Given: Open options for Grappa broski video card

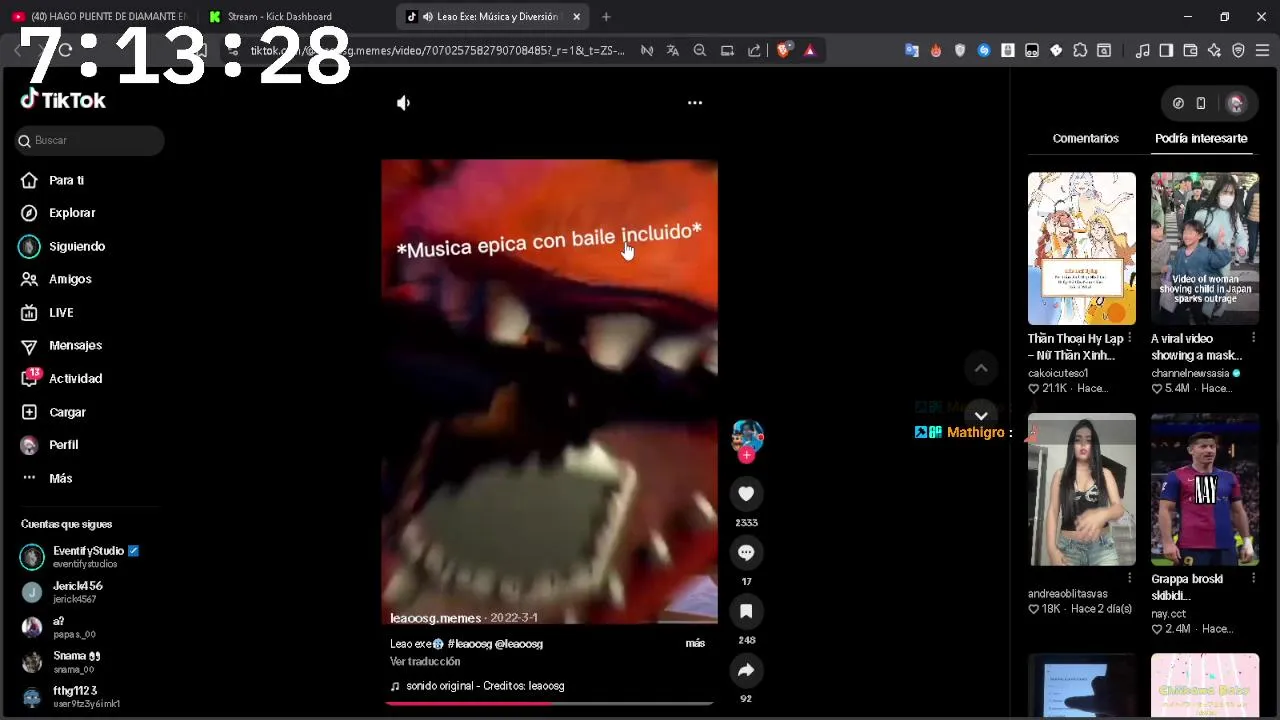Looking at the screenshot, I should pos(1253,578).
